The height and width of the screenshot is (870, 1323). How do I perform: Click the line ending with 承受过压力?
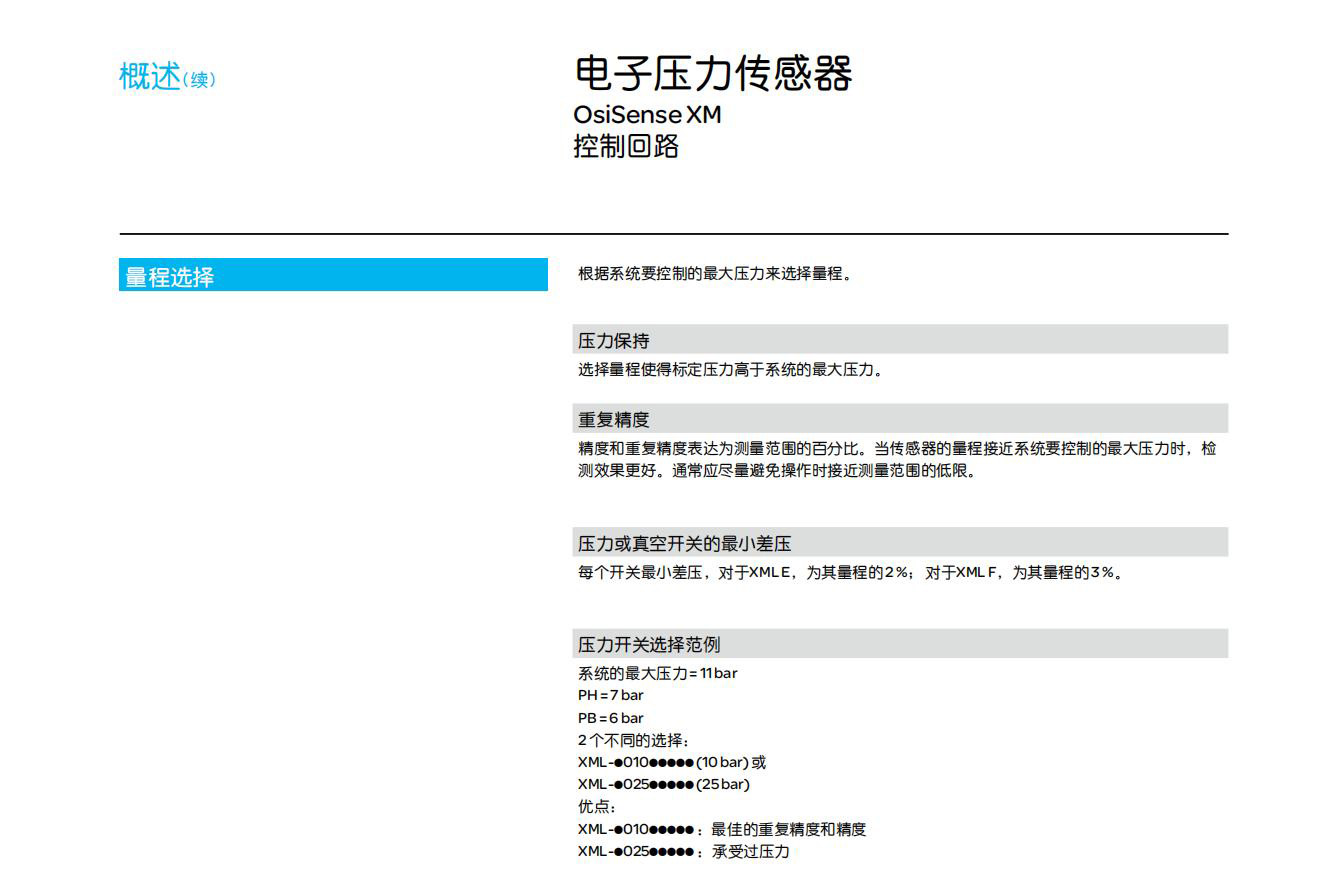[683, 851]
